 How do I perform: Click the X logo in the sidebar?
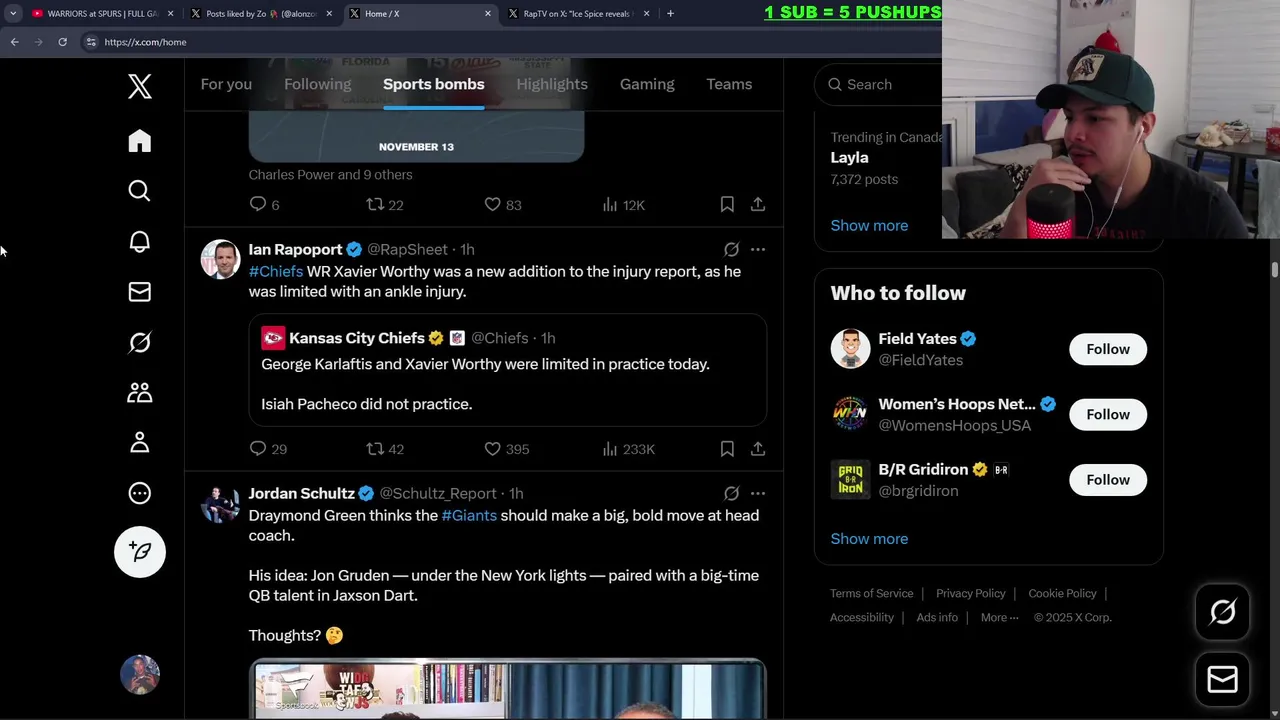tap(140, 86)
